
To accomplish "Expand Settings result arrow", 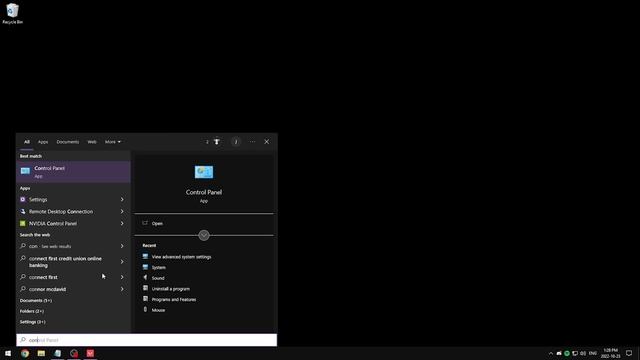I will click(122, 200).
